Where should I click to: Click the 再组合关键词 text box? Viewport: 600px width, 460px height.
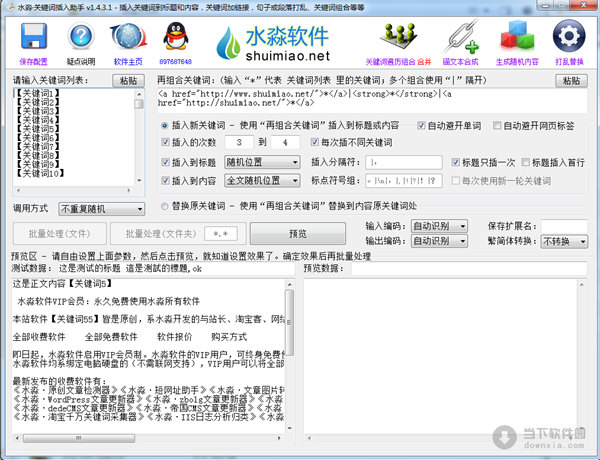click(372, 101)
